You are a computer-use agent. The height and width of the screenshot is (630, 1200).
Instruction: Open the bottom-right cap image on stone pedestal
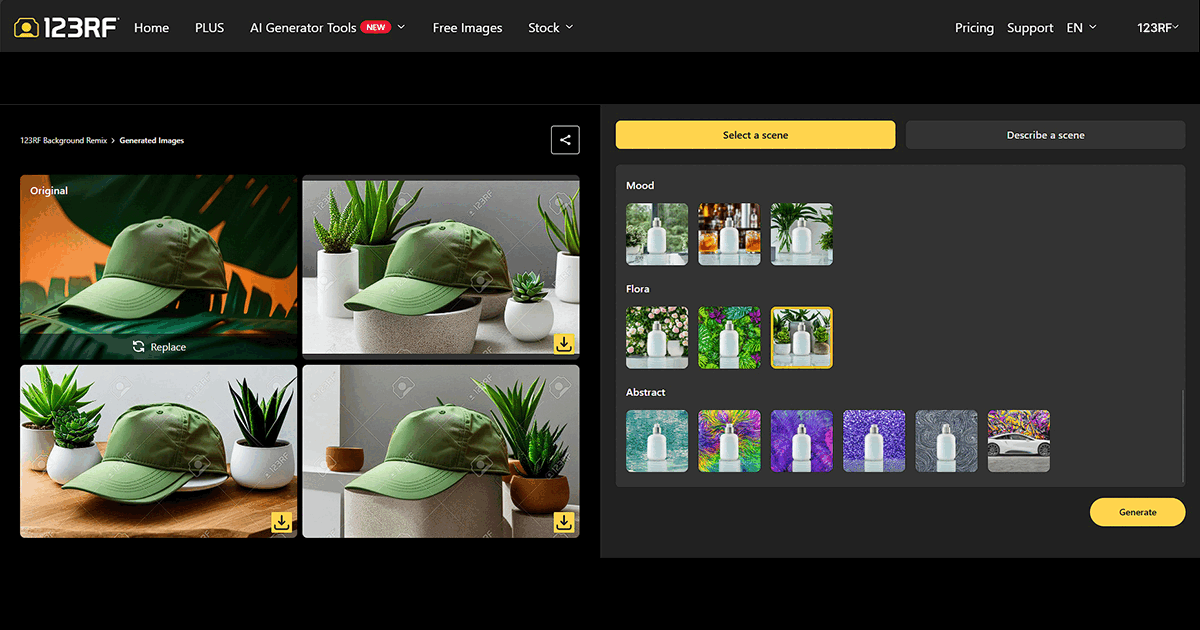pos(441,451)
